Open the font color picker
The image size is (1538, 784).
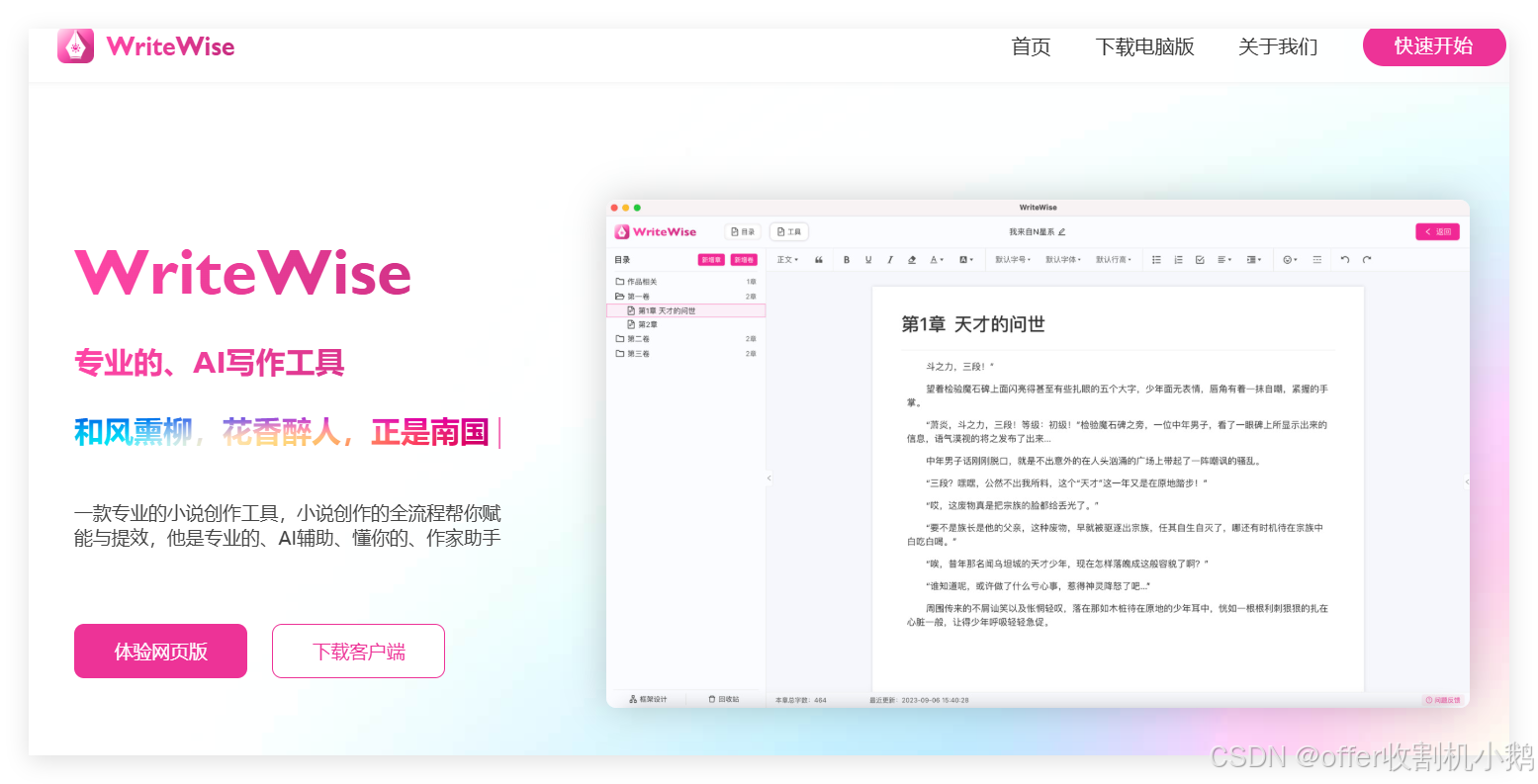point(936,259)
